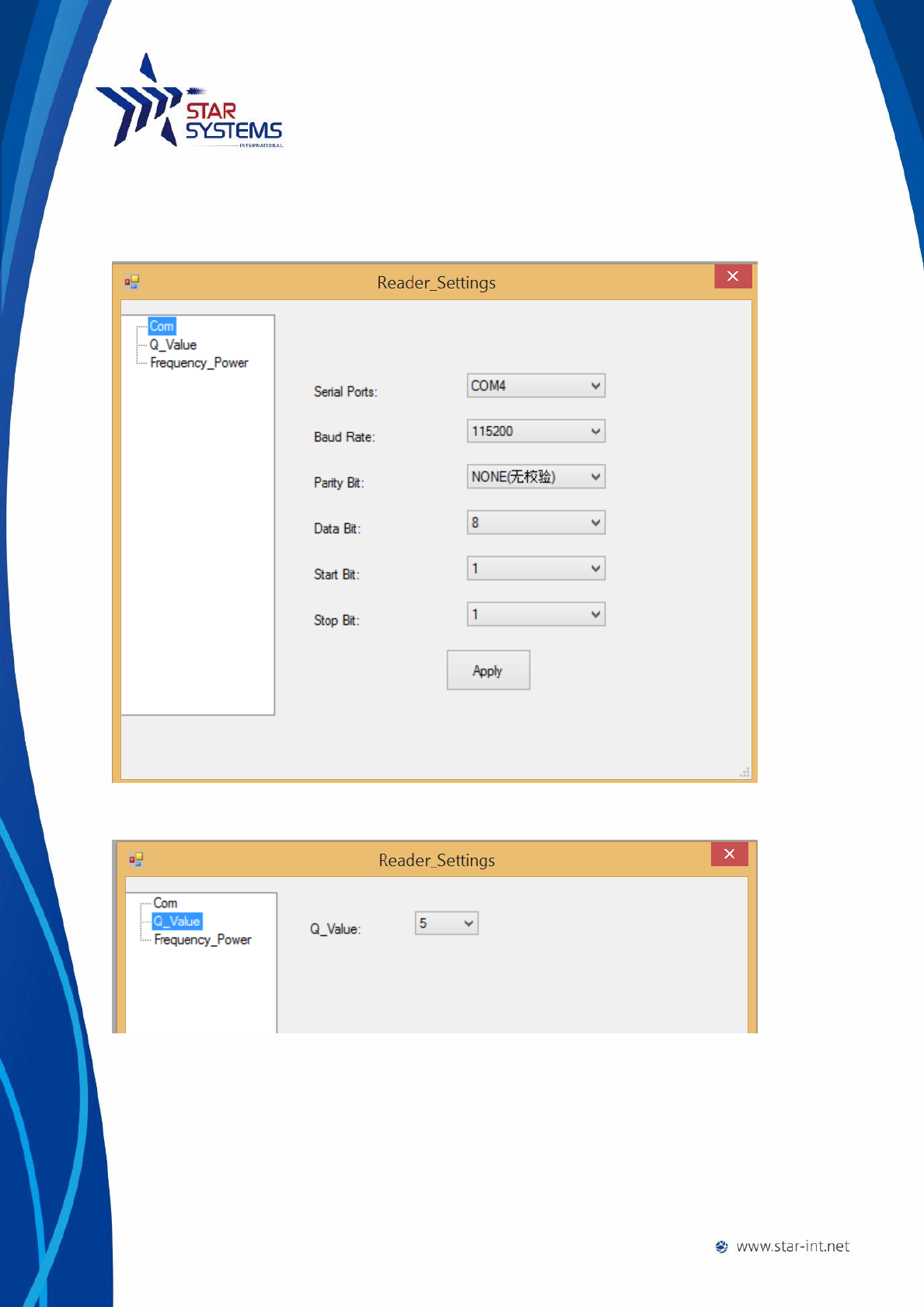The height and width of the screenshot is (1307, 924).
Task: Close the lower Reader_Settings window
Action: pyautogui.click(x=729, y=854)
